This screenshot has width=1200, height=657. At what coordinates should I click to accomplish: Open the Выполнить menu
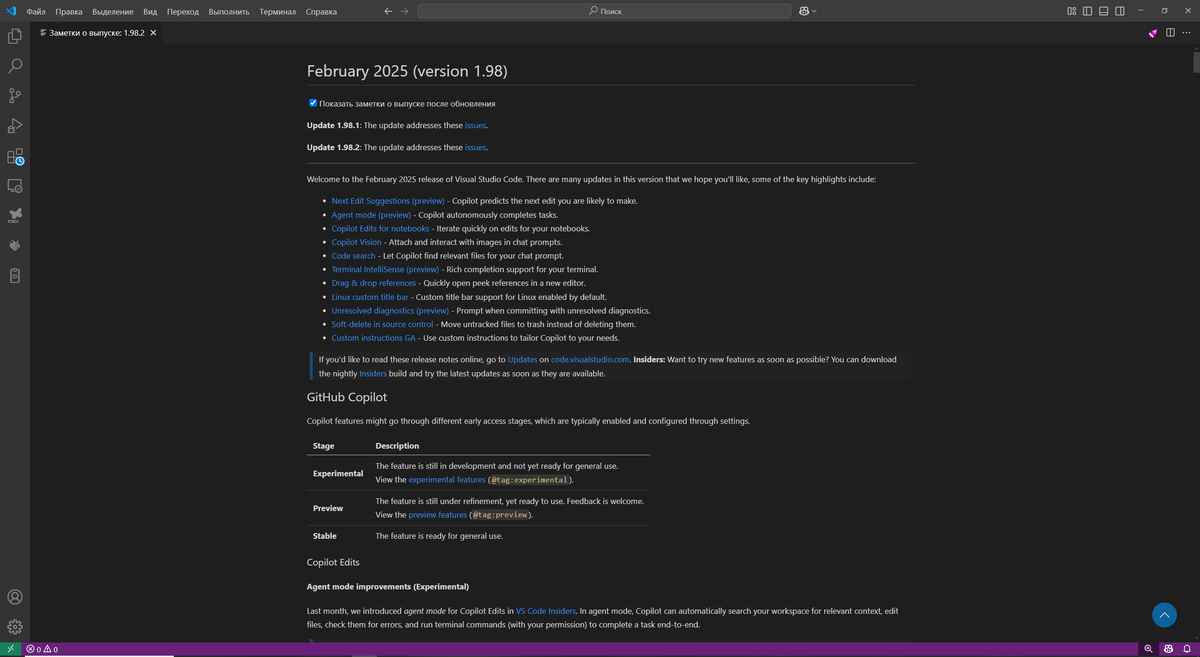click(x=230, y=11)
